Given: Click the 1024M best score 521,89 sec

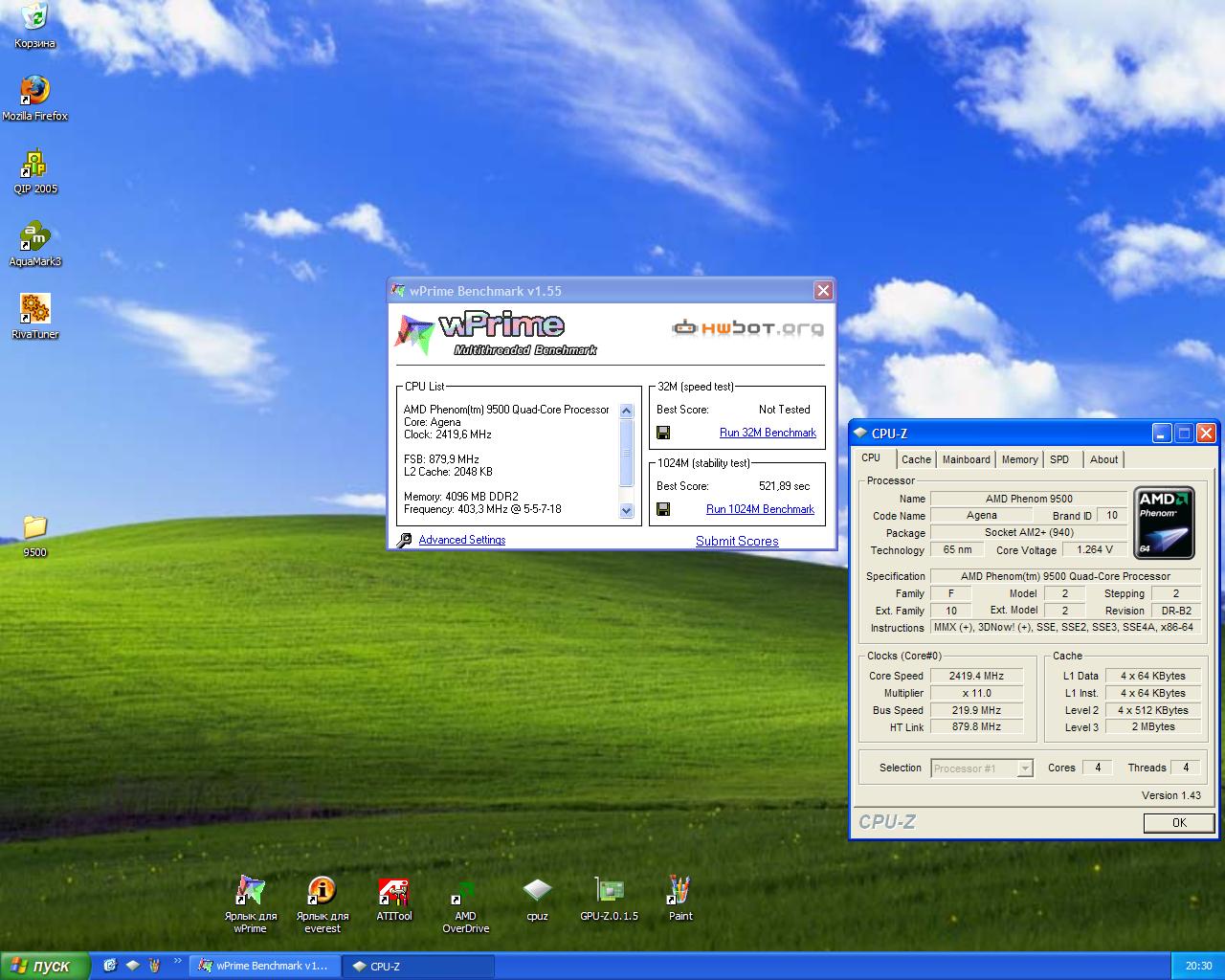Looking at the screenshot, I should (x=784, y=486).
